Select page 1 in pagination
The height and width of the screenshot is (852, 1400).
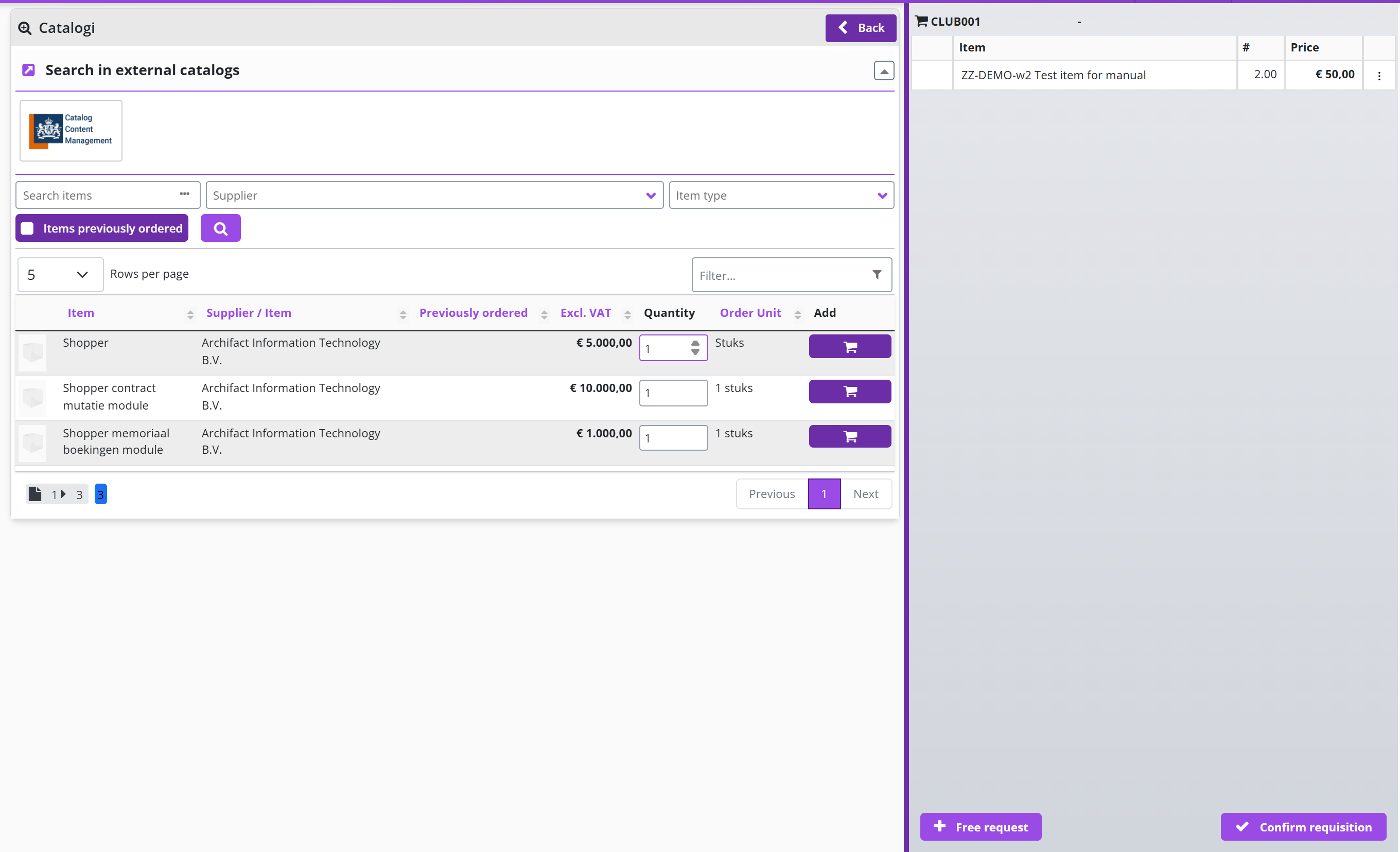(824, 494)
